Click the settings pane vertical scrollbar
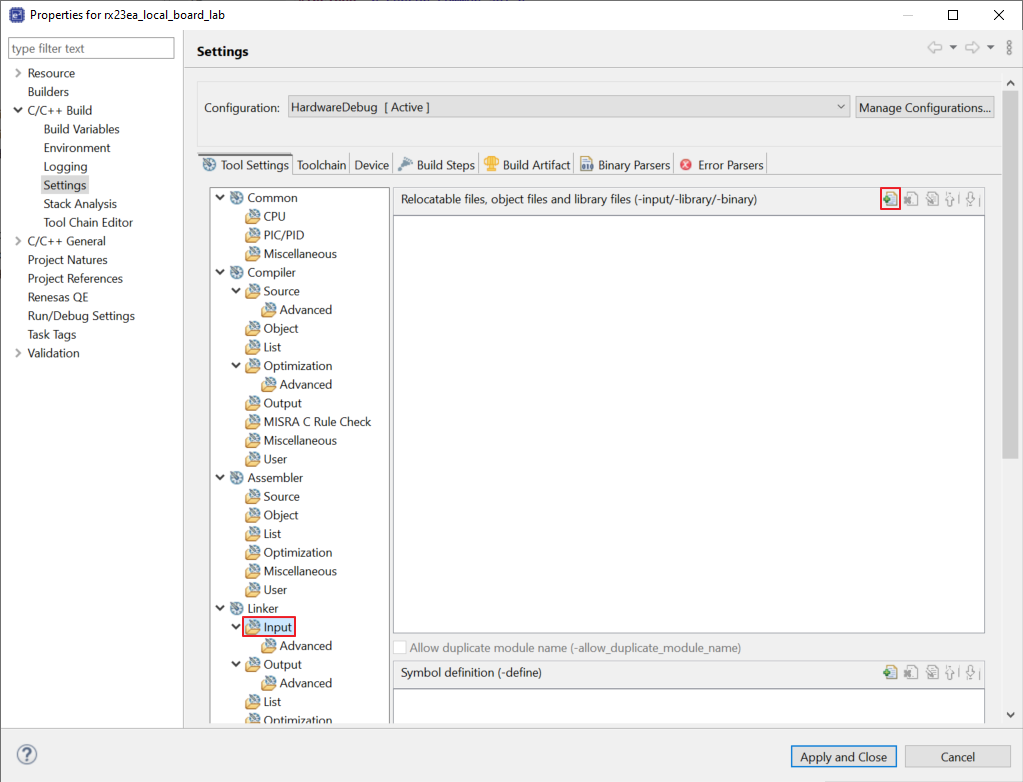Viewport: 1023px width, 782px height. [x=1010, y=274]
